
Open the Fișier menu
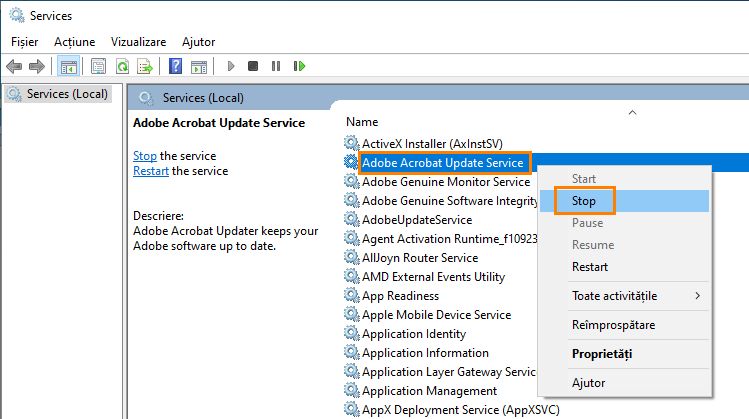coord(24,42)
